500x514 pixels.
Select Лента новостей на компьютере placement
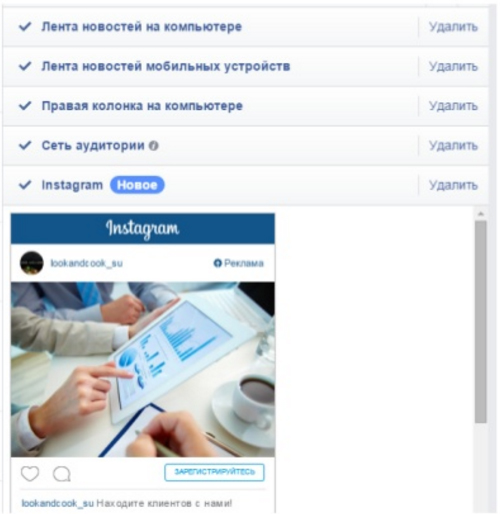pos(142,26)
